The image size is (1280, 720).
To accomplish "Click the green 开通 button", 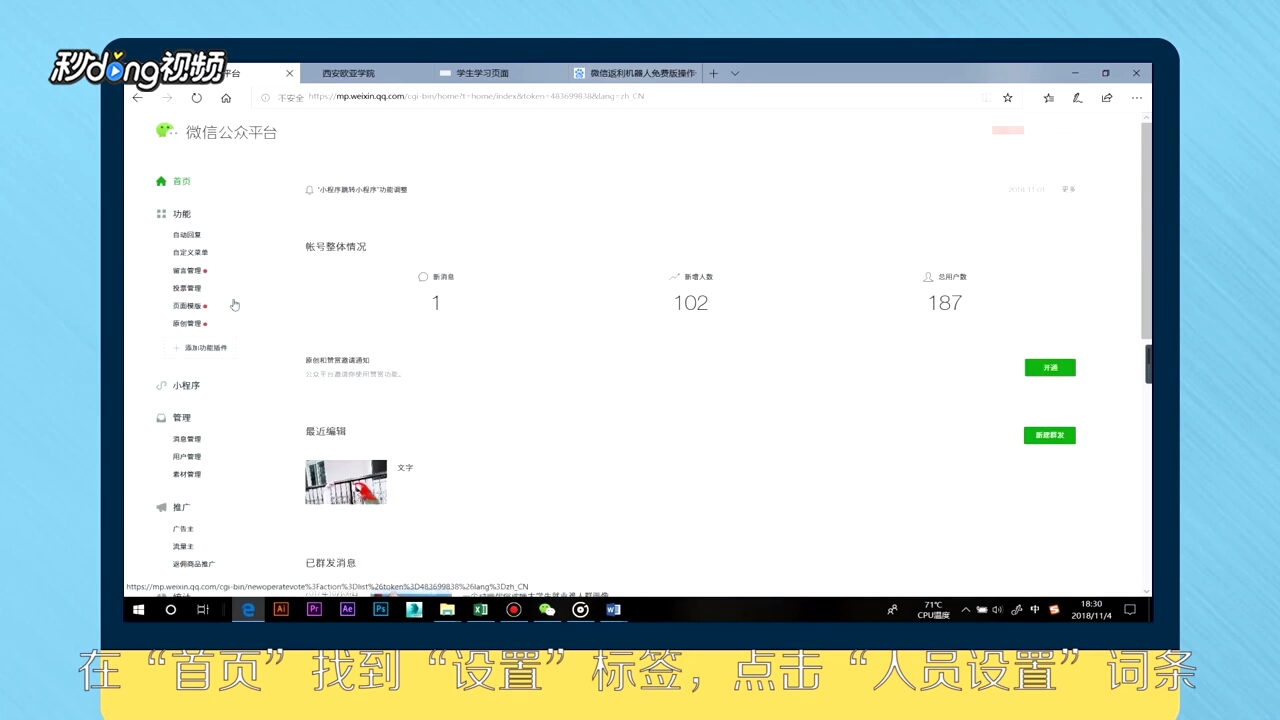I will point(1050,368).
